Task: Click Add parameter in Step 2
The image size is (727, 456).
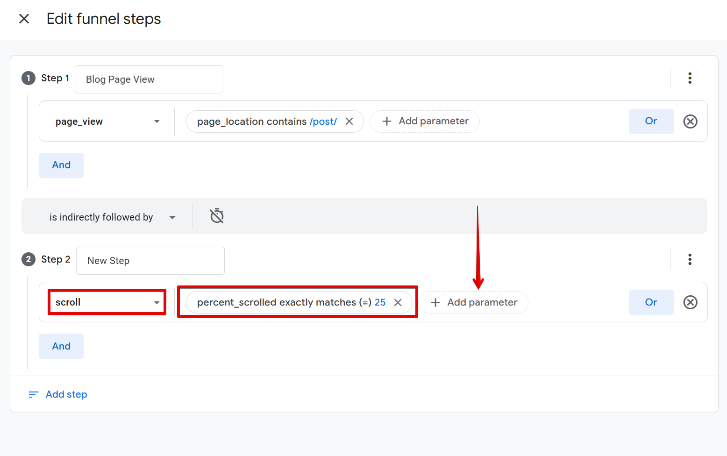Action: 474,302
